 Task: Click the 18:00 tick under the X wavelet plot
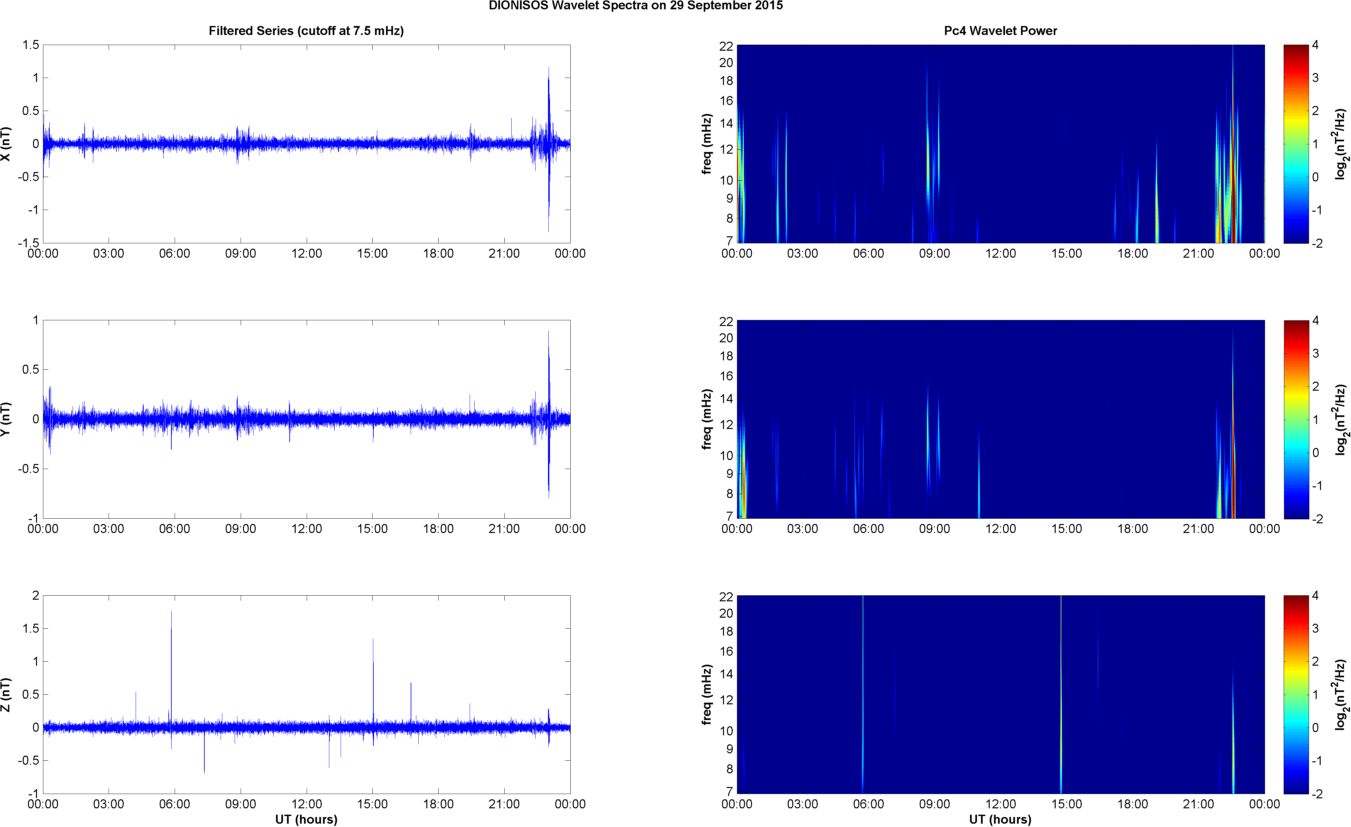click(1132, 253)
